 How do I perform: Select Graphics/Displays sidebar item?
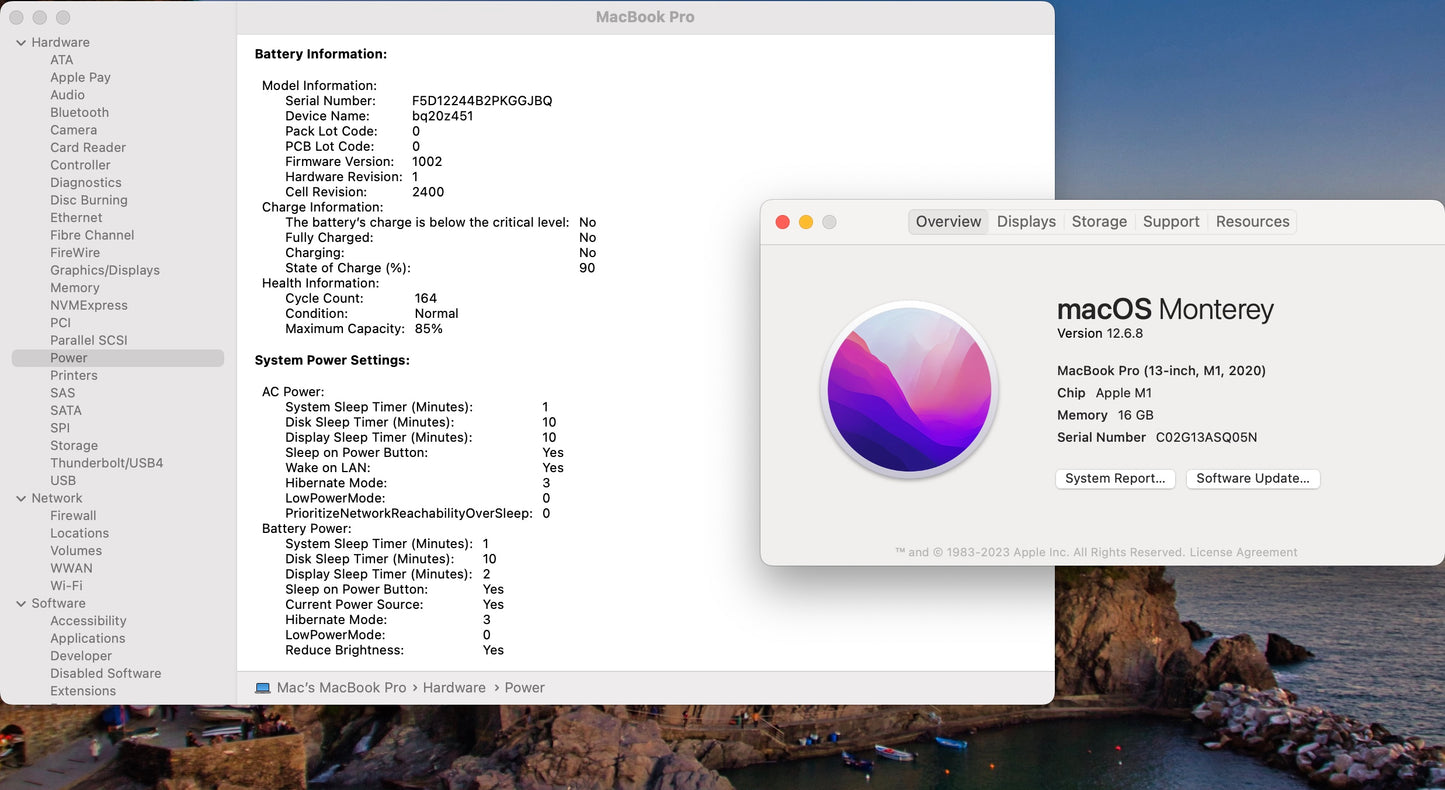click(105, 271)
